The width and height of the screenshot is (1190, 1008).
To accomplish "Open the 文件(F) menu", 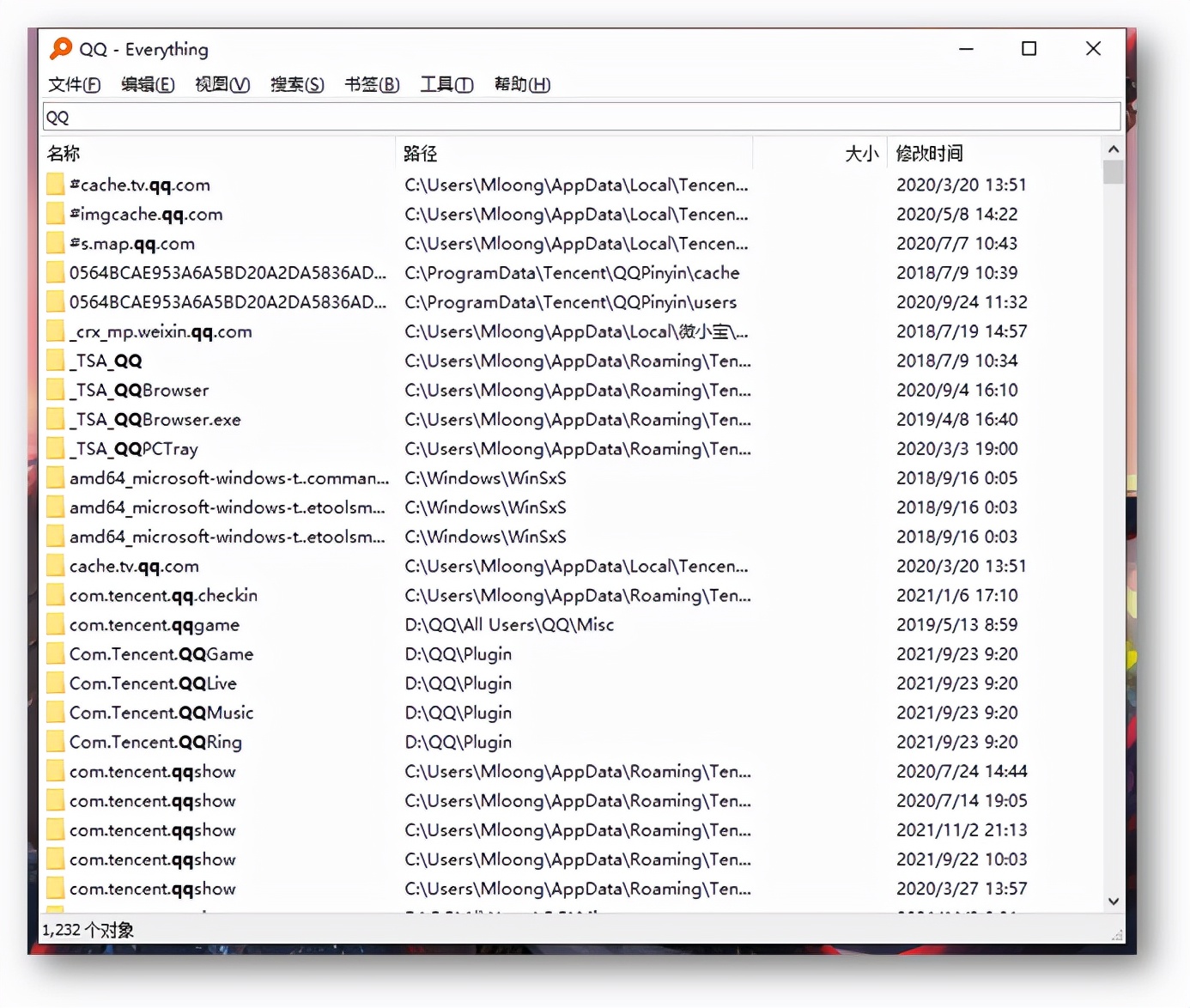I will (x=75, y=84).
